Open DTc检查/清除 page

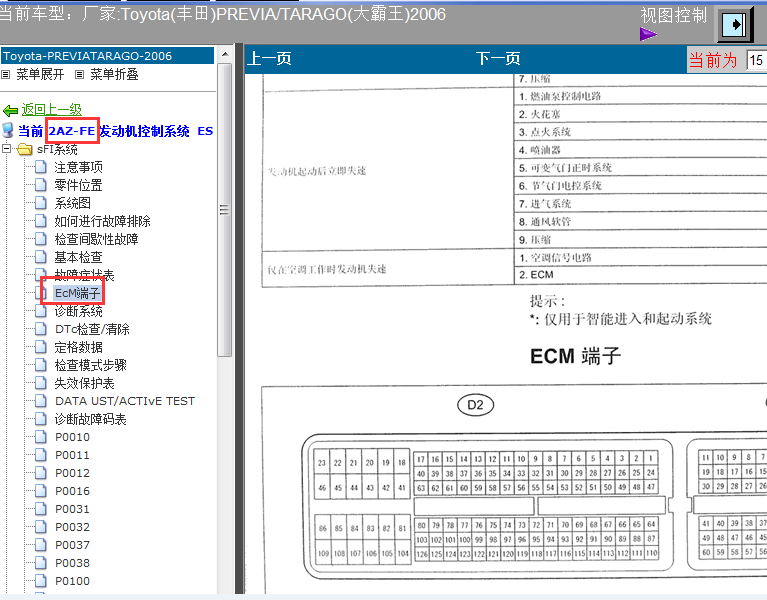pos(92,329)
